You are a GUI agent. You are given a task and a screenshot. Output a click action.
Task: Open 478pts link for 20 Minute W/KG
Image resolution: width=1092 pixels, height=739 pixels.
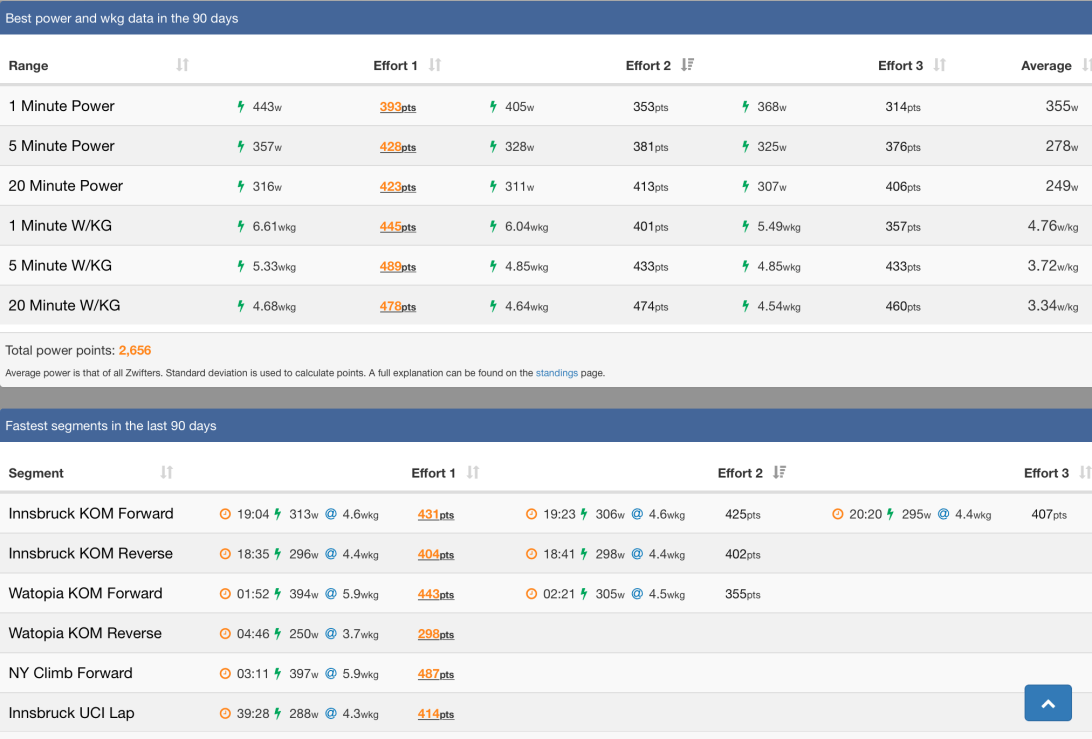point(397,307)
